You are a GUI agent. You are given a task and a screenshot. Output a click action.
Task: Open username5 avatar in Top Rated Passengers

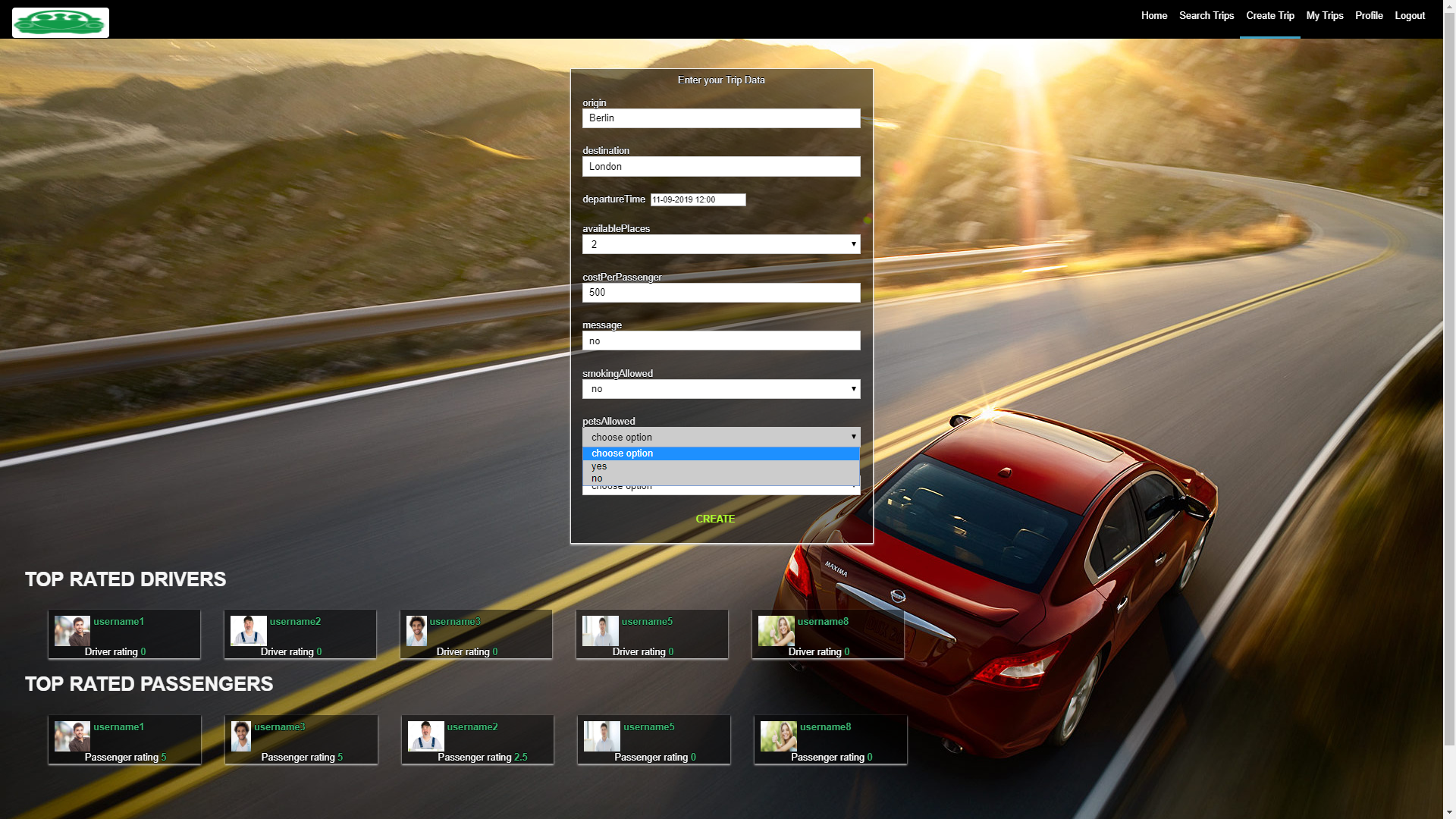[x=601, y=736]
